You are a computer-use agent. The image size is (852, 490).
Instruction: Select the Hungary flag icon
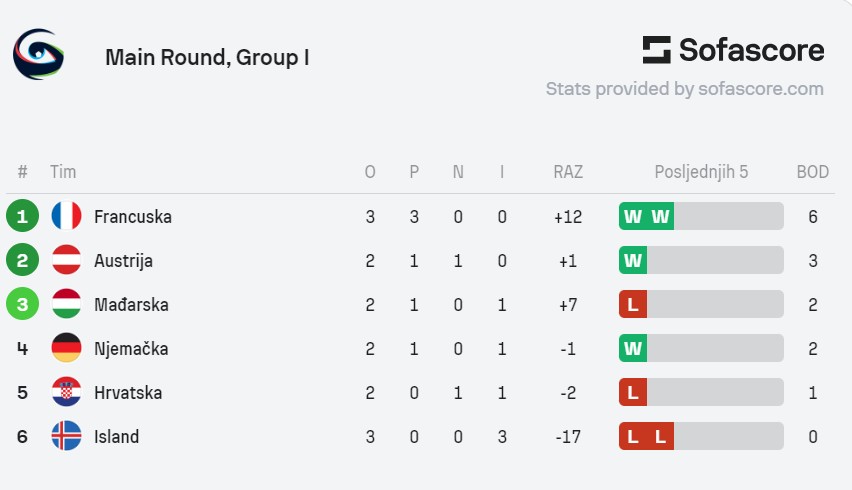point(66,304)
